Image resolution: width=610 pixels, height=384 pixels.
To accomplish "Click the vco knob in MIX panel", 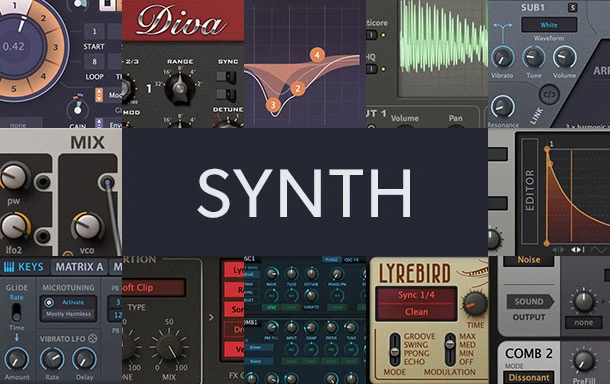I will 87,227.
